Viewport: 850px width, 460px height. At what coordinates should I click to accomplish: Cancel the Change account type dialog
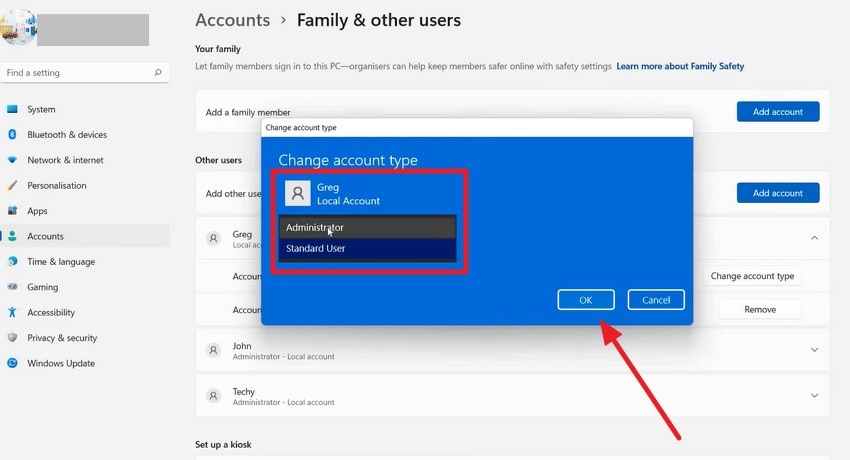(x=656, y=300)
